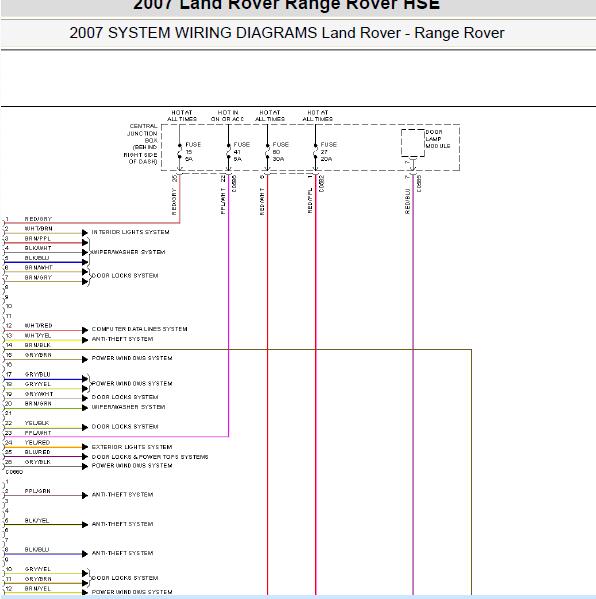Click the BRN/WHT wire label
This screenshot has width=596, height=599.
coord(39,267)
